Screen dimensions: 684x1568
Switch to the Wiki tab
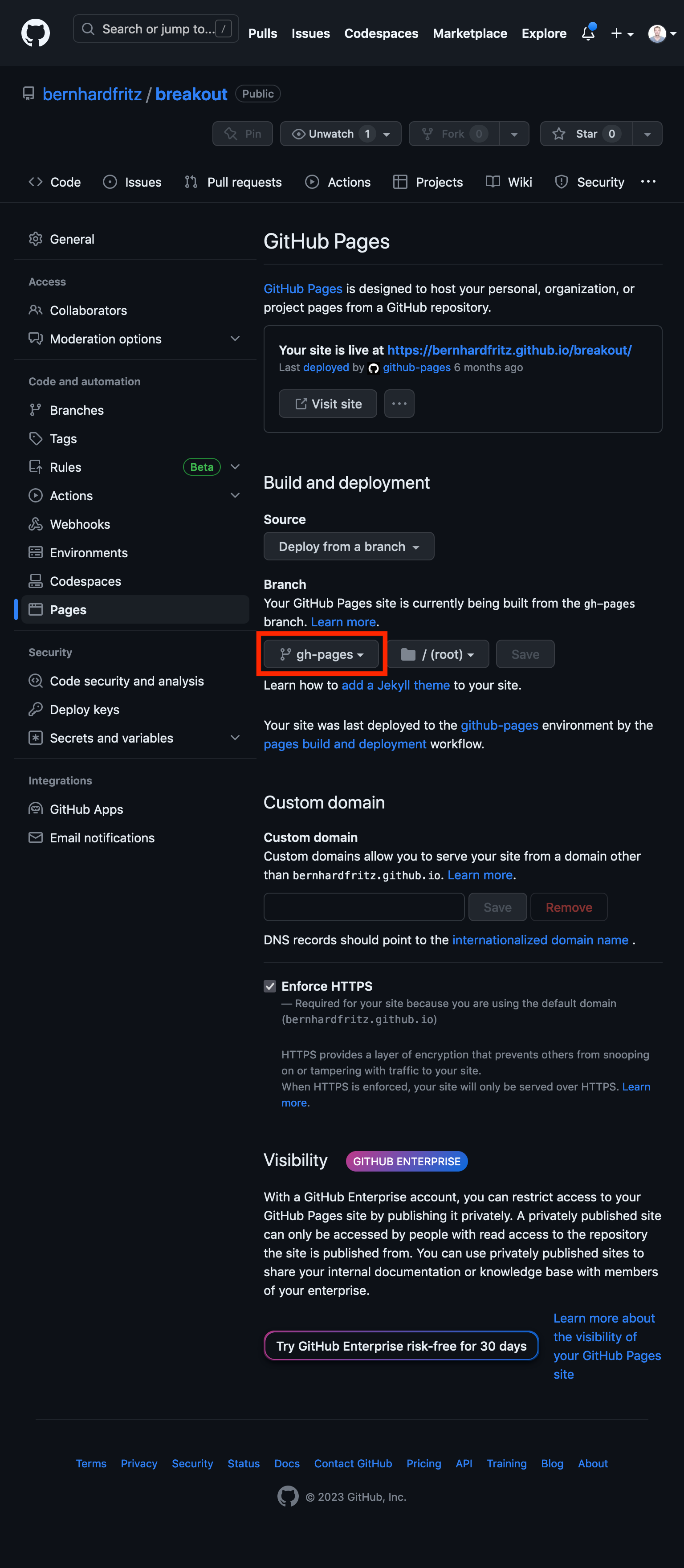point(509,182)
